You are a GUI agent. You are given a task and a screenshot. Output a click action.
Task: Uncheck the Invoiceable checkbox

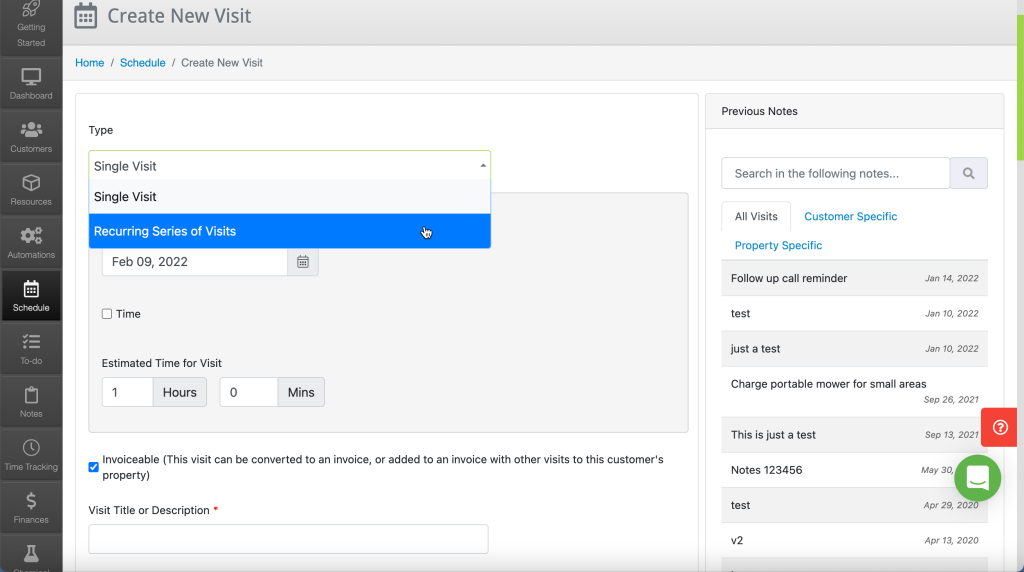(93, 467)
